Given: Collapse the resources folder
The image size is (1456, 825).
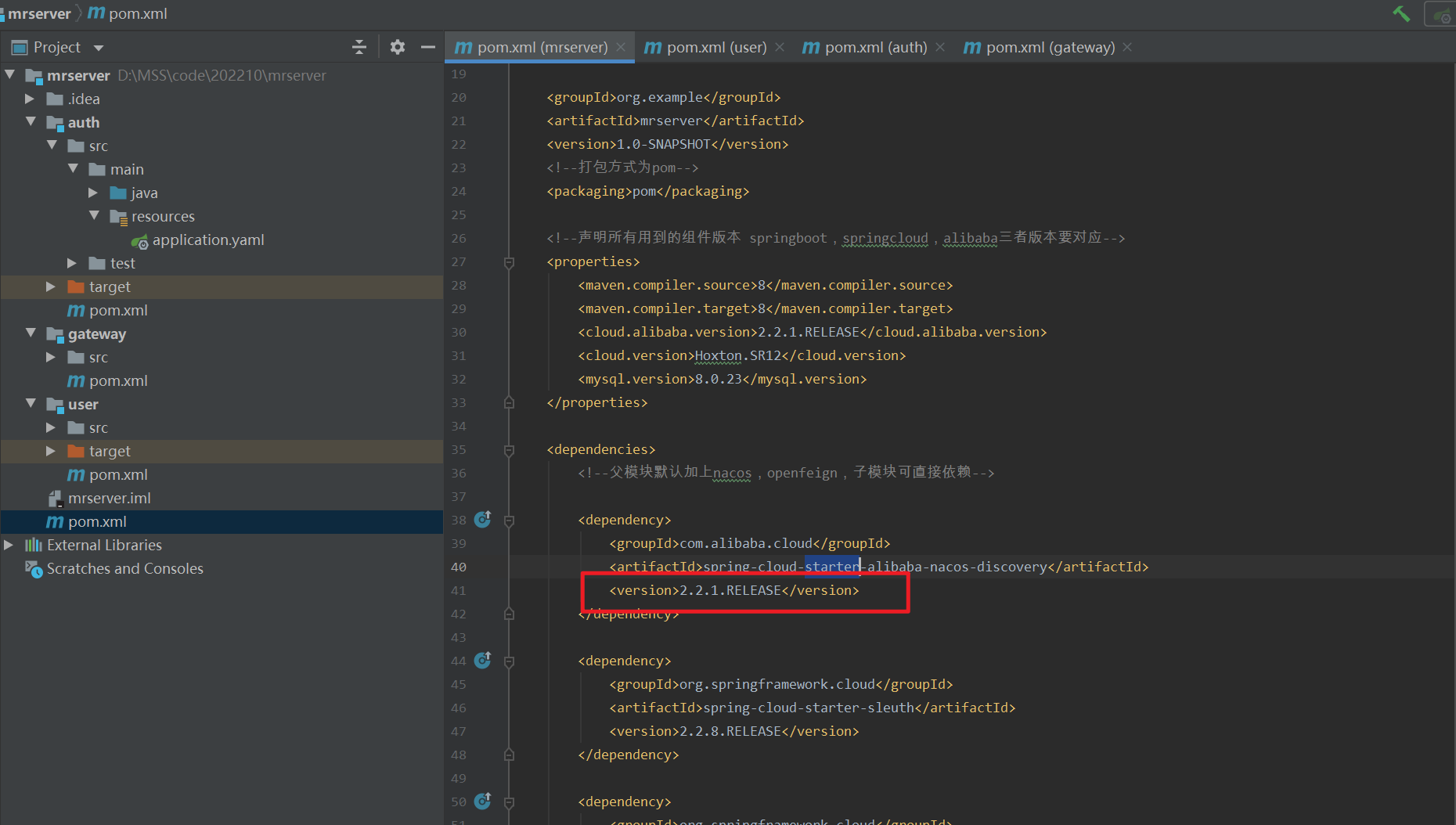Looking at the screenshot, I should pos(95,216).
